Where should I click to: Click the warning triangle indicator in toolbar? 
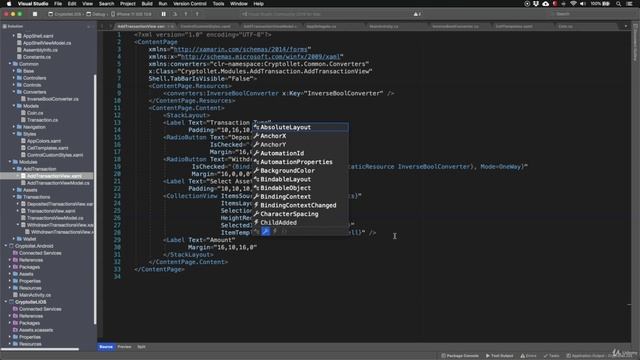[417, 14]
